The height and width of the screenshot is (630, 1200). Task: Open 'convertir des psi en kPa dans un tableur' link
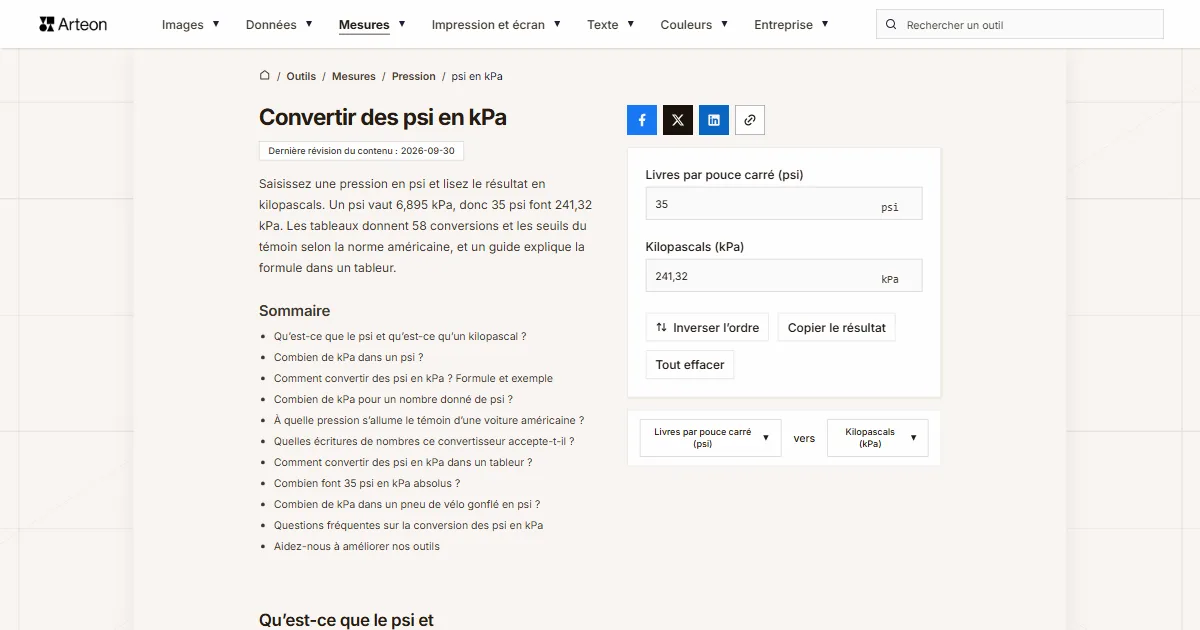403,462
